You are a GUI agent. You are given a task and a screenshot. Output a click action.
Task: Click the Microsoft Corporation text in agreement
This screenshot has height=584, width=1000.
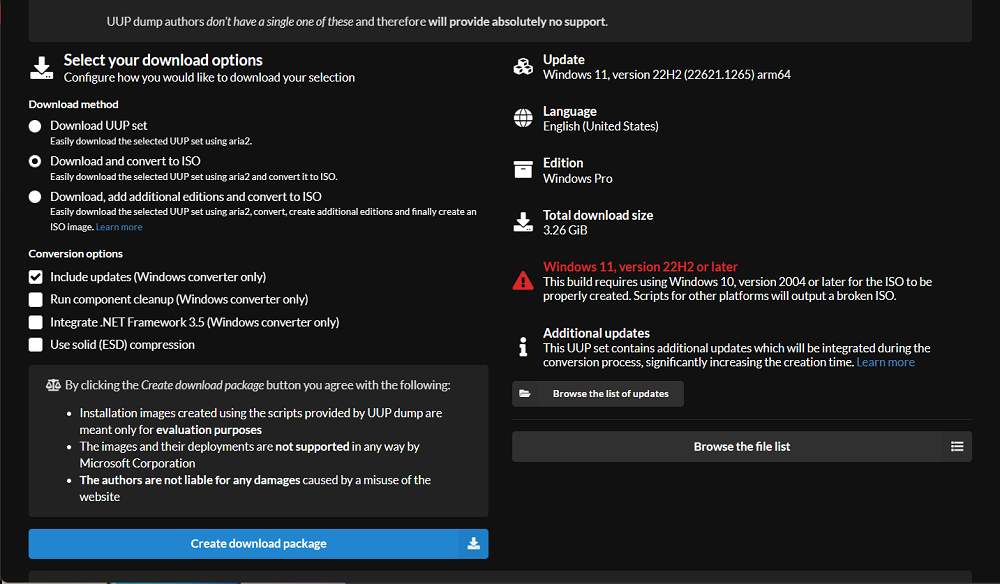(137, 463)
